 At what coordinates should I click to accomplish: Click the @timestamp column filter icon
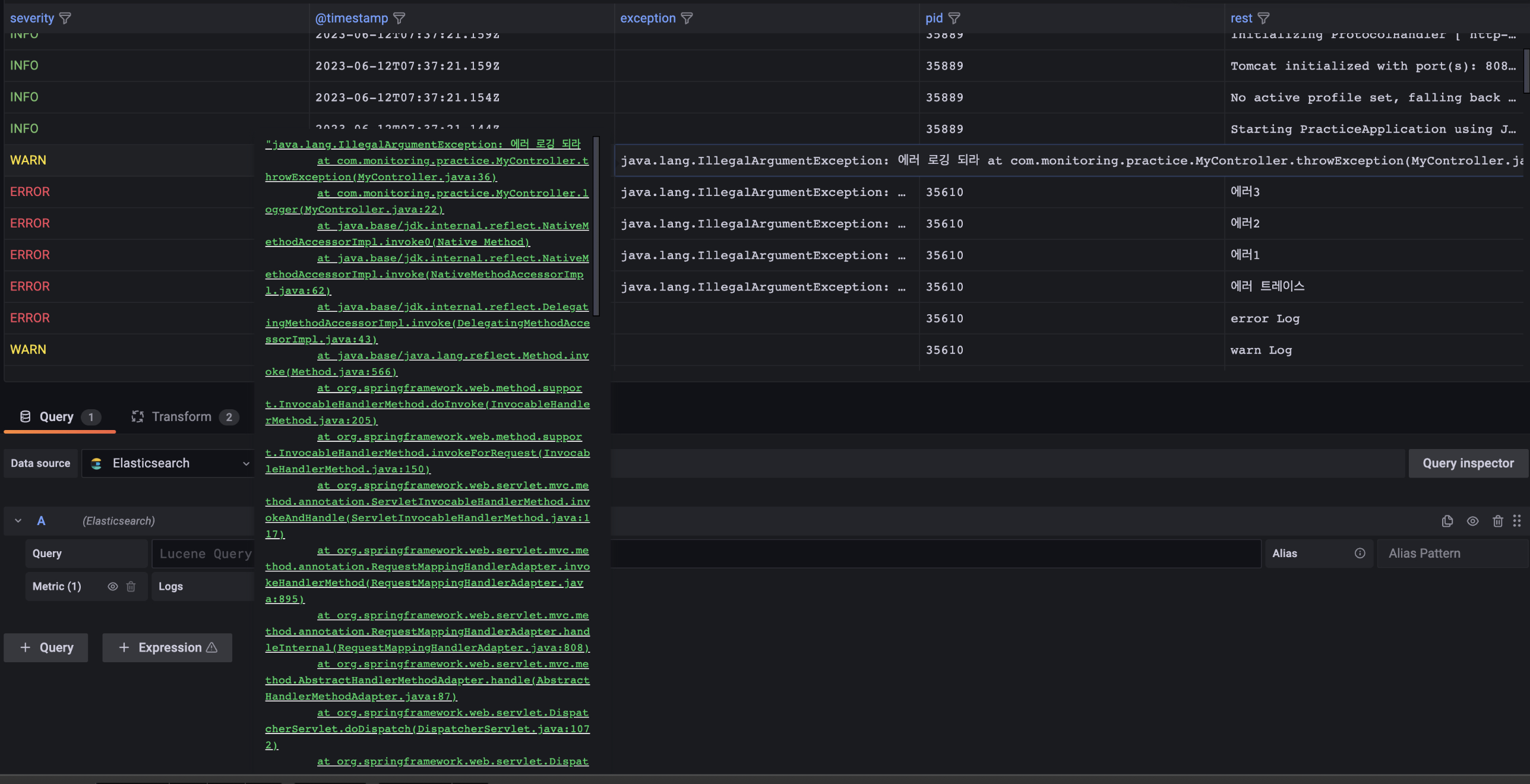[x=399, y=18]
